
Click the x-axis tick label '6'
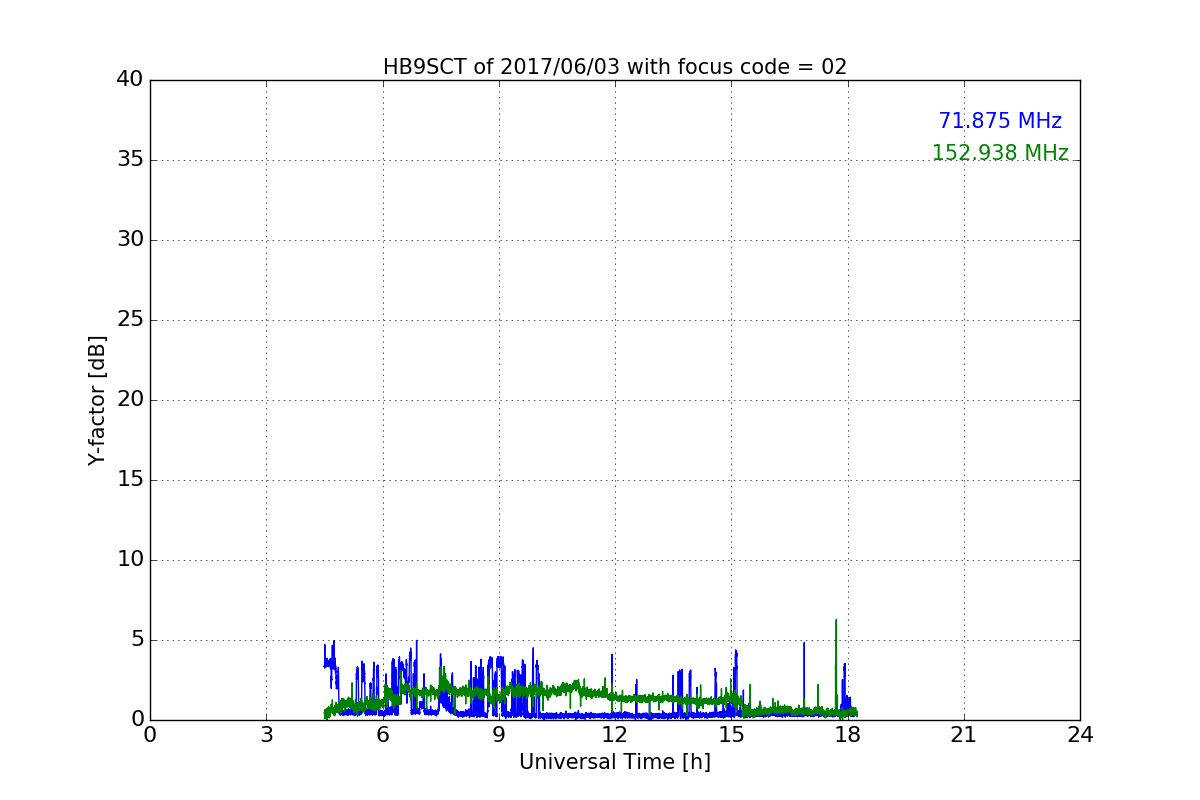click(383, 734)
